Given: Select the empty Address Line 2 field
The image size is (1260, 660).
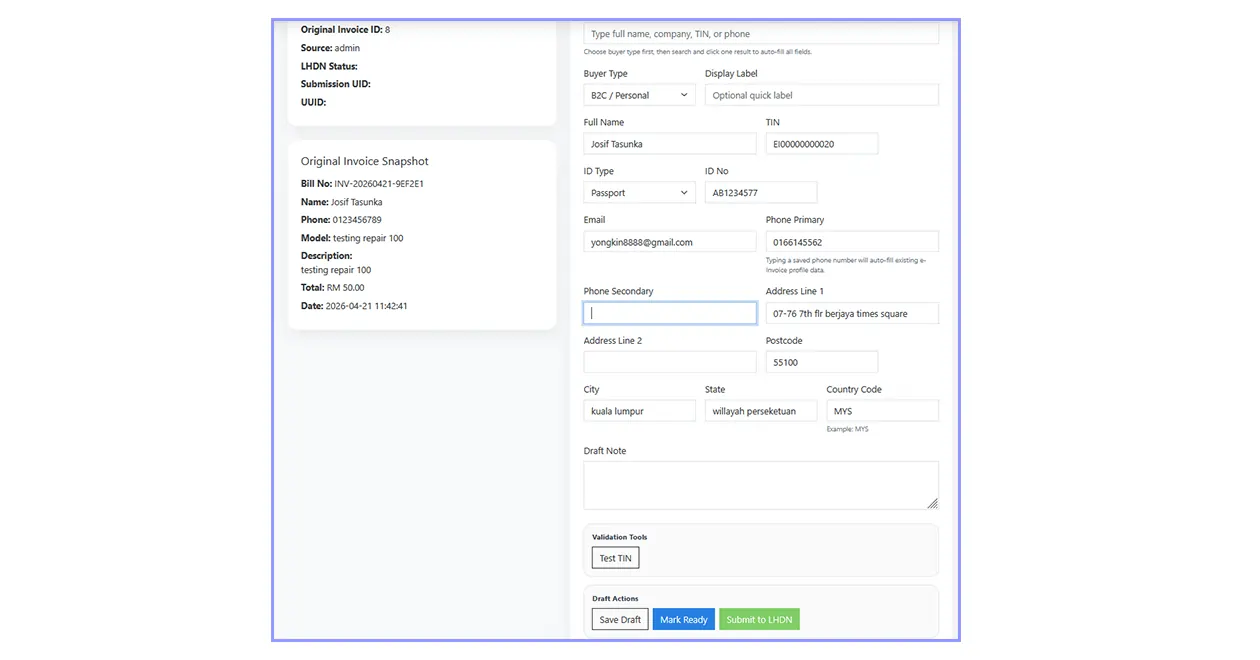Looking at the screenshot, I should pyautogui.click(x=669, y=361).
